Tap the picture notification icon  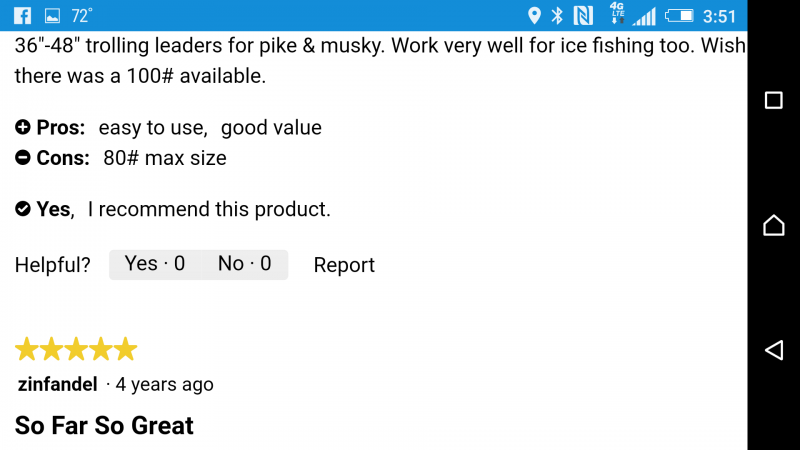coord(52,15)
